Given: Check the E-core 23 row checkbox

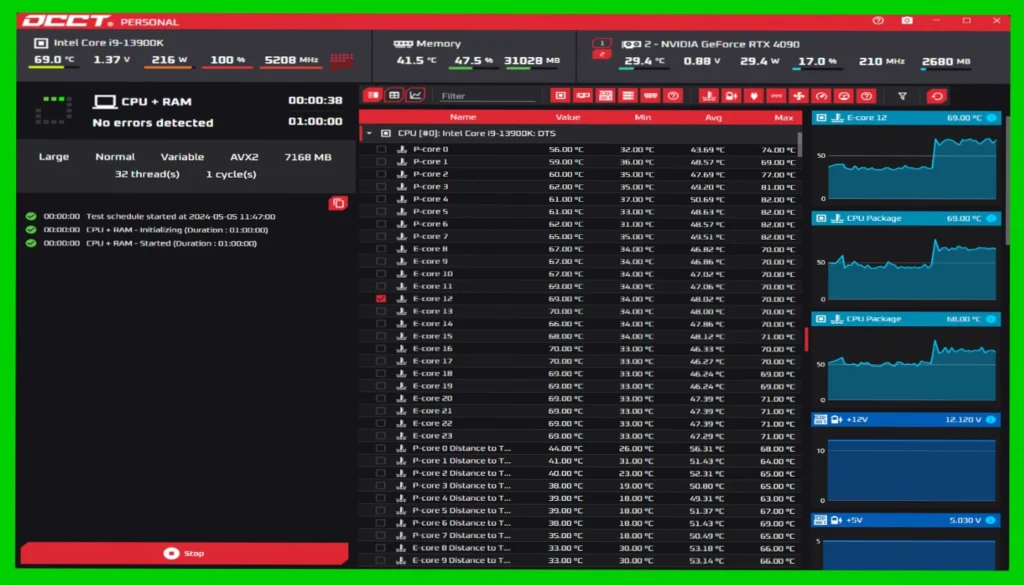Looking at the screenshot, I should point(381,435).
